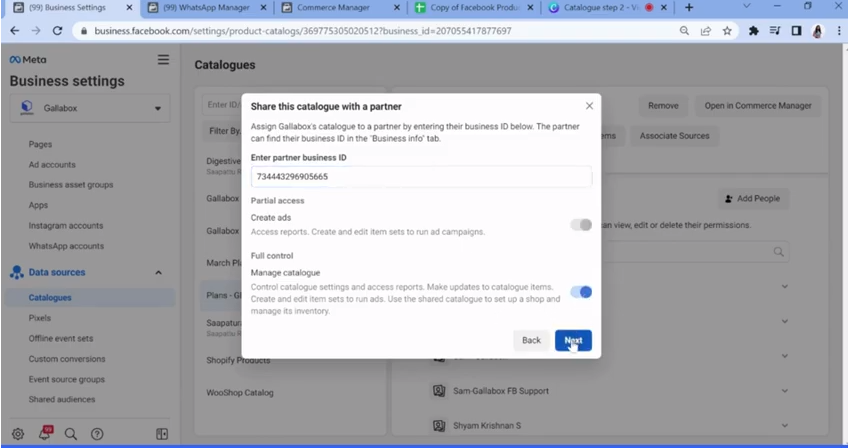Expand the Shyam Krishnan S row

(x=784, y=426)
